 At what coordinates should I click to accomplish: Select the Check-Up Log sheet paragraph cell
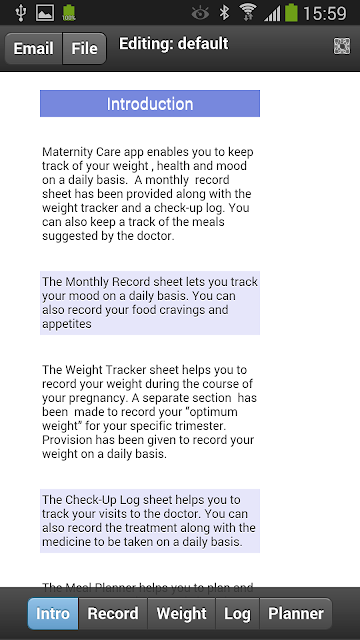click(150, 521)
